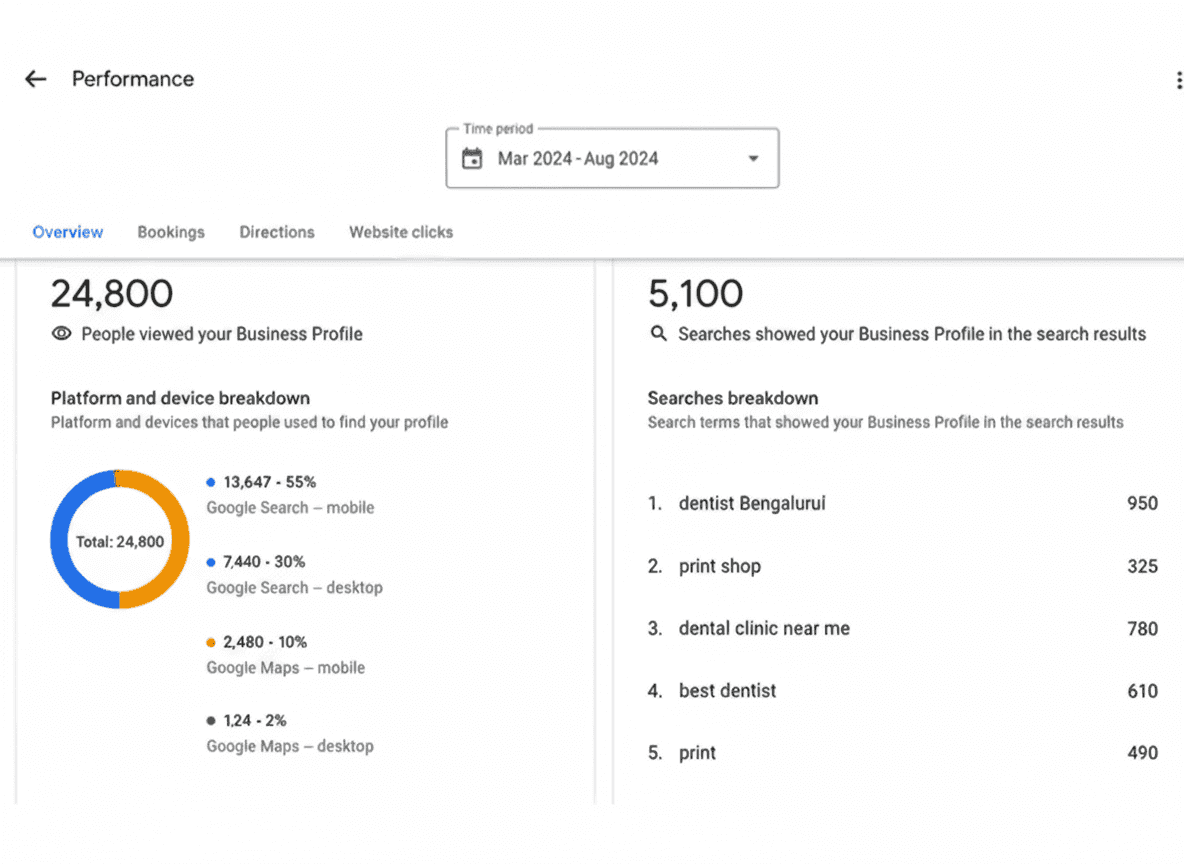Image resolution: width=1184 pixels, height=864 pixels.
Task: Click the 13,647 - 55% value
Action: pos(270,482)
